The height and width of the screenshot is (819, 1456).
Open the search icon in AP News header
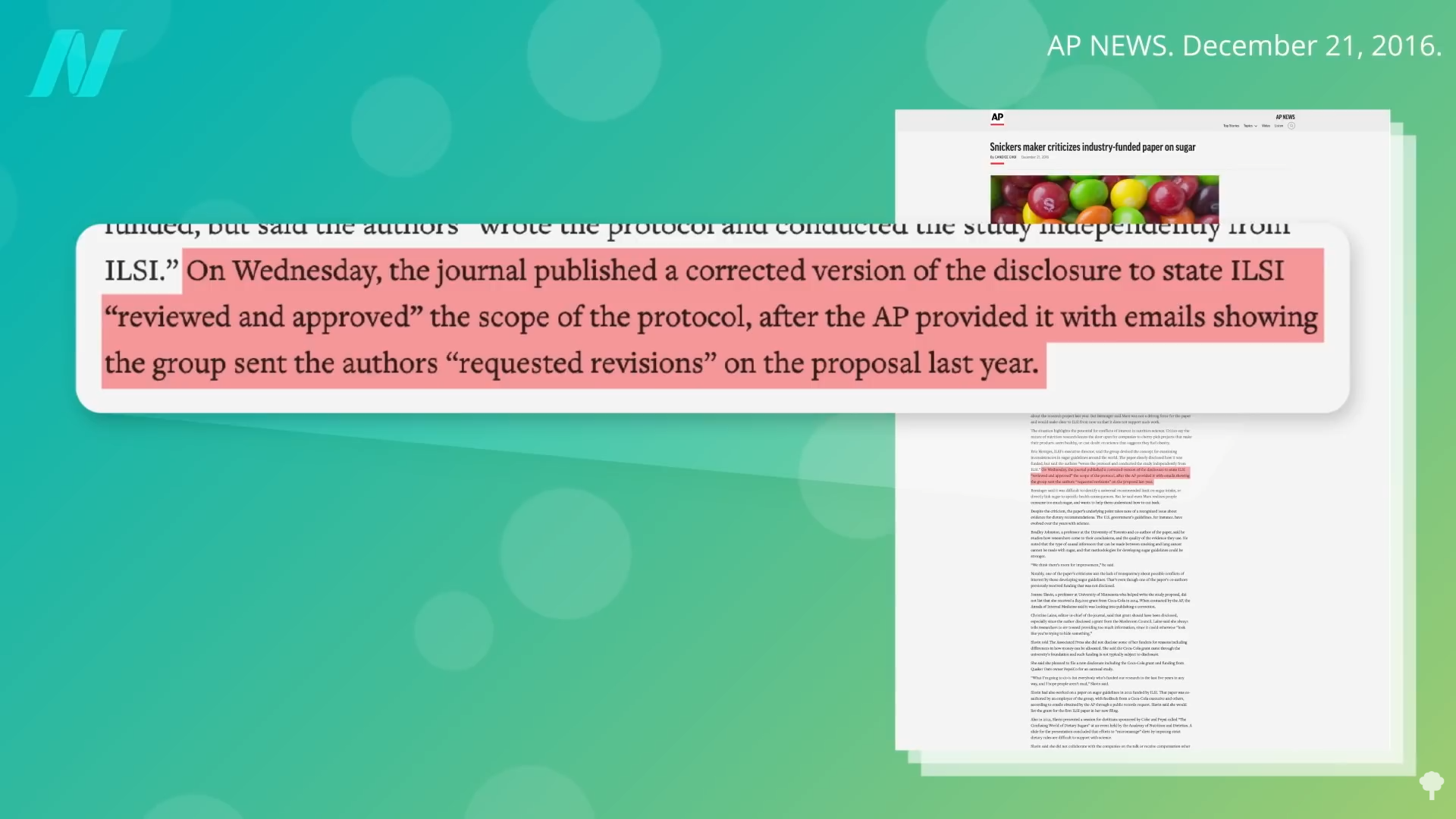[1291, 126]
